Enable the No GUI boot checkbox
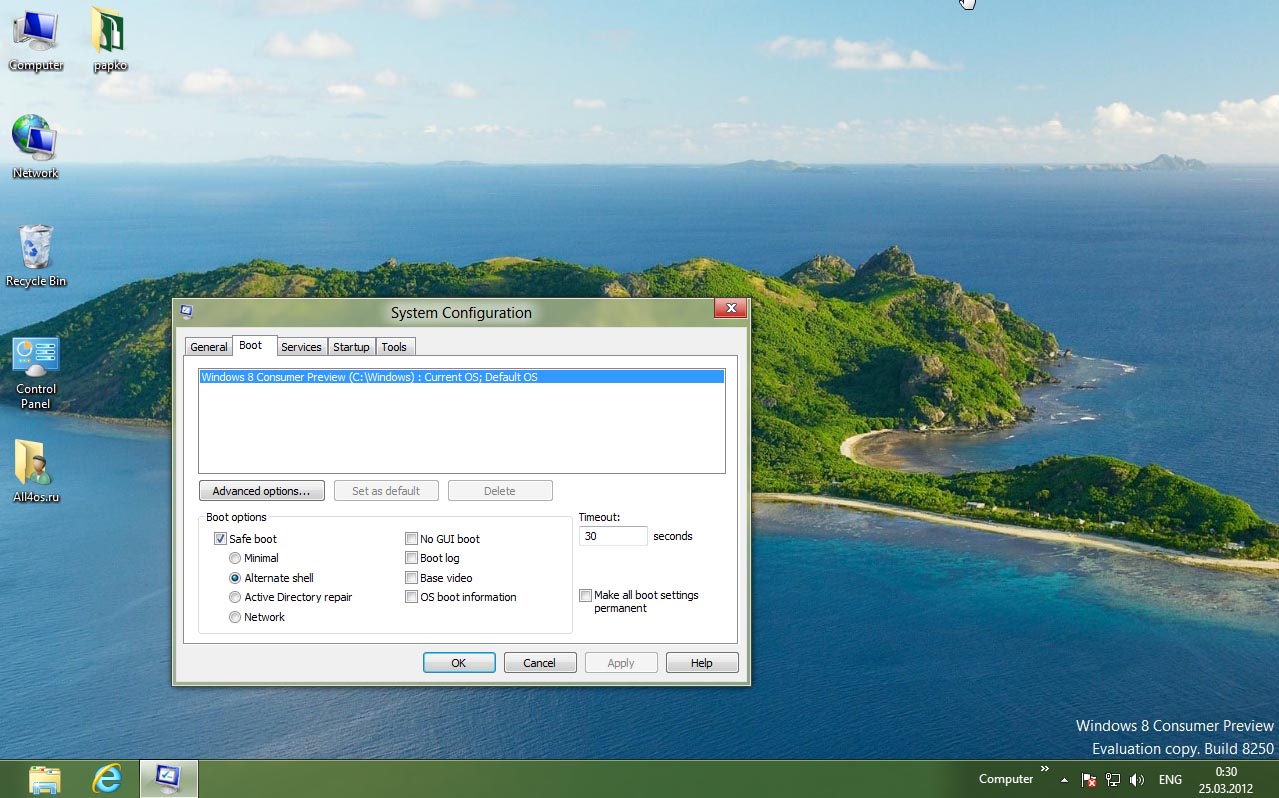The image size is (1279, 798). pyautogui.click(x=411, y=538)
